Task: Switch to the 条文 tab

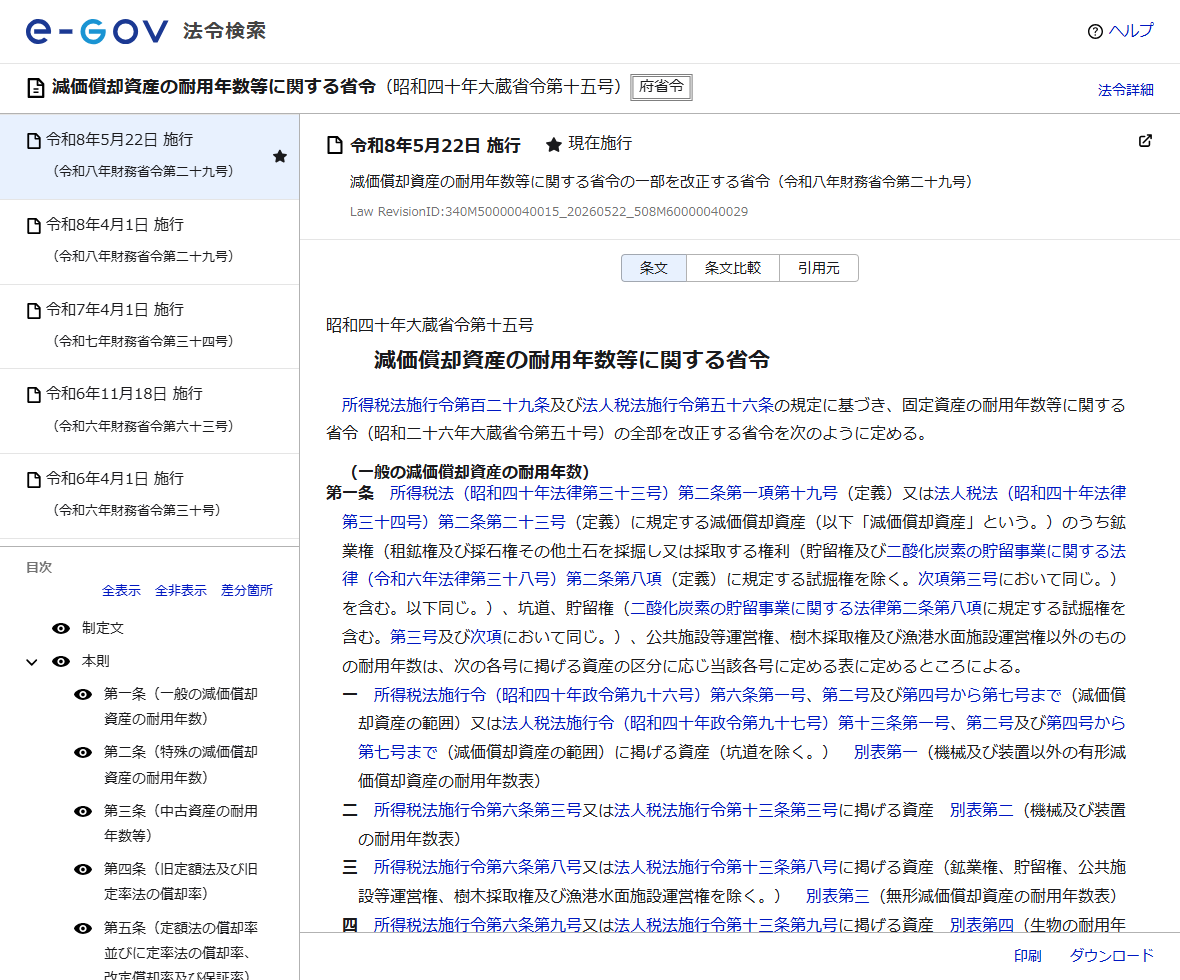Action: [x=653, y=268]
